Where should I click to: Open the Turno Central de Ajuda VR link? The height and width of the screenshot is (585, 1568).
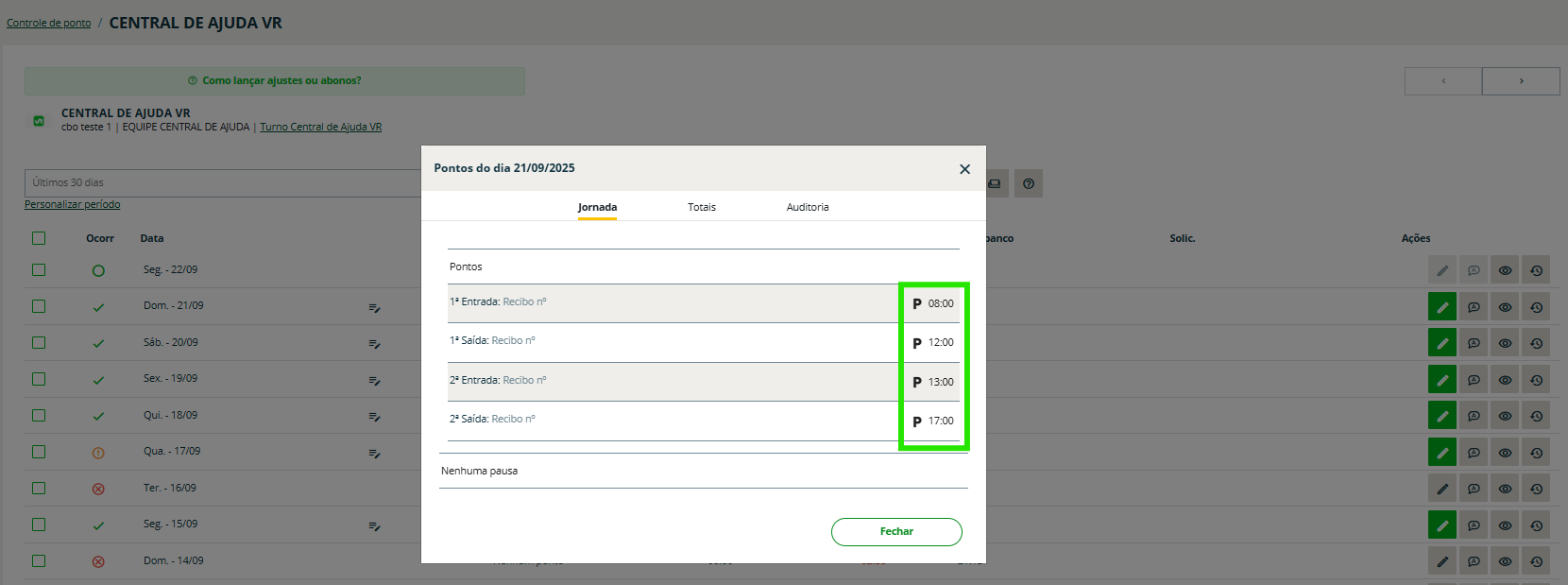[320, 127]
